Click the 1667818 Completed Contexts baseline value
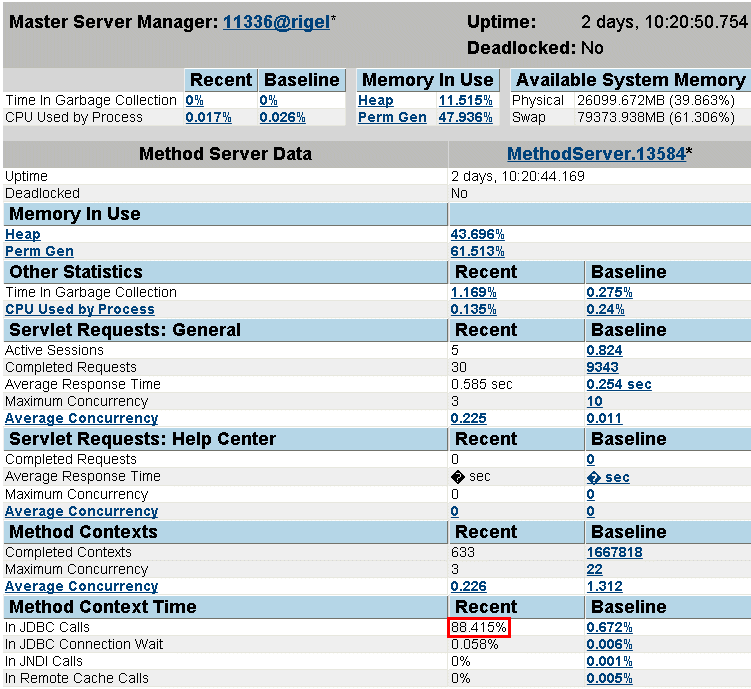The width and height of the screenshot is (751, 689). point(614,553)
